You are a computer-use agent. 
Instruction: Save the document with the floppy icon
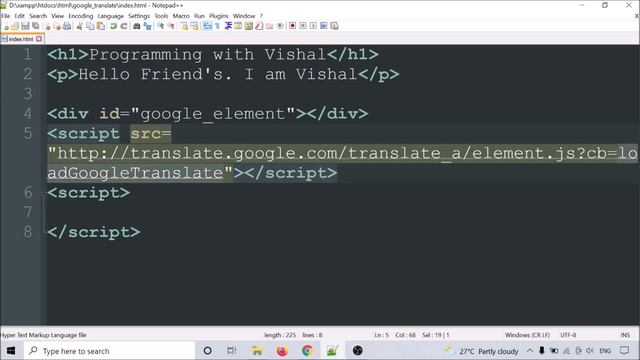(25, 26)
